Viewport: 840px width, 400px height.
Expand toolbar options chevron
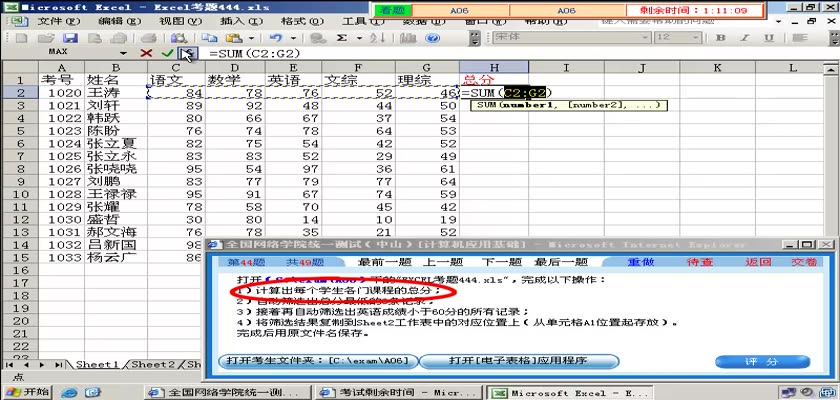point(475,38)
